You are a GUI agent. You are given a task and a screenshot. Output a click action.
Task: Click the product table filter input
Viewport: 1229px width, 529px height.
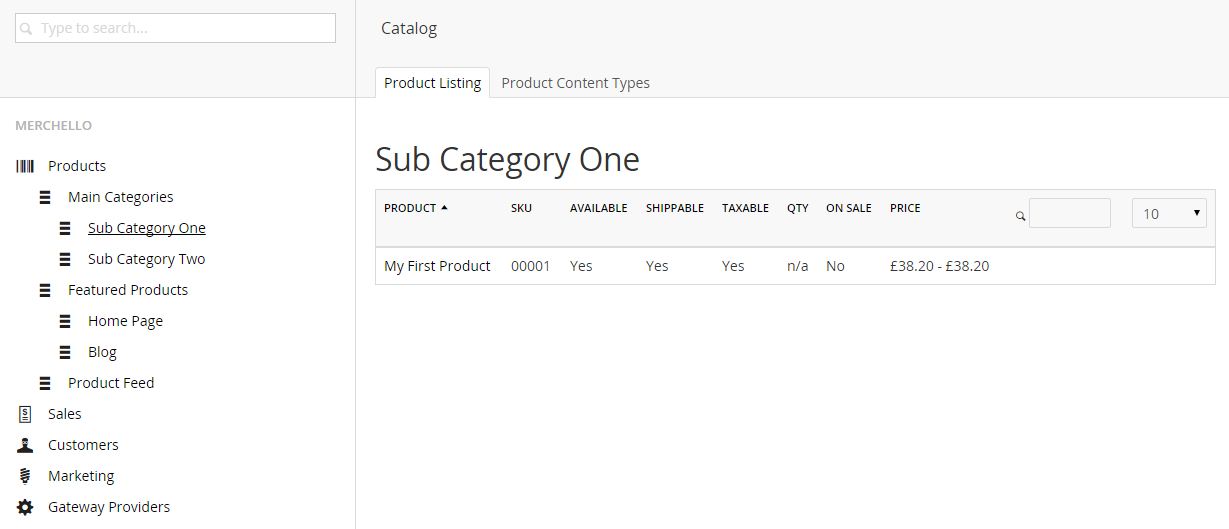pyautogui.click(x=1069, y=213)
